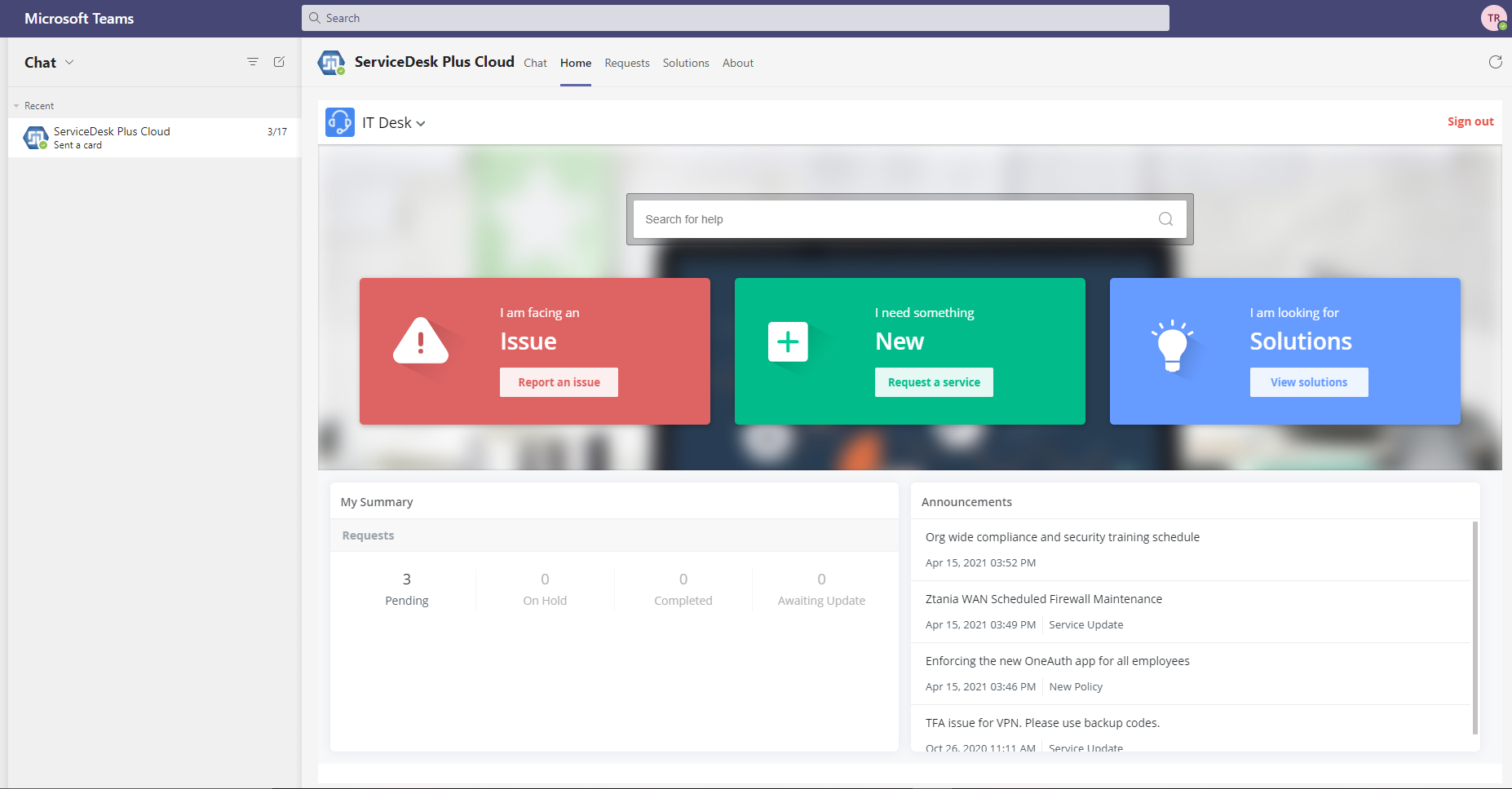Go to the About tab
The height and width of the screenshot is (789, 1512).
738,63
